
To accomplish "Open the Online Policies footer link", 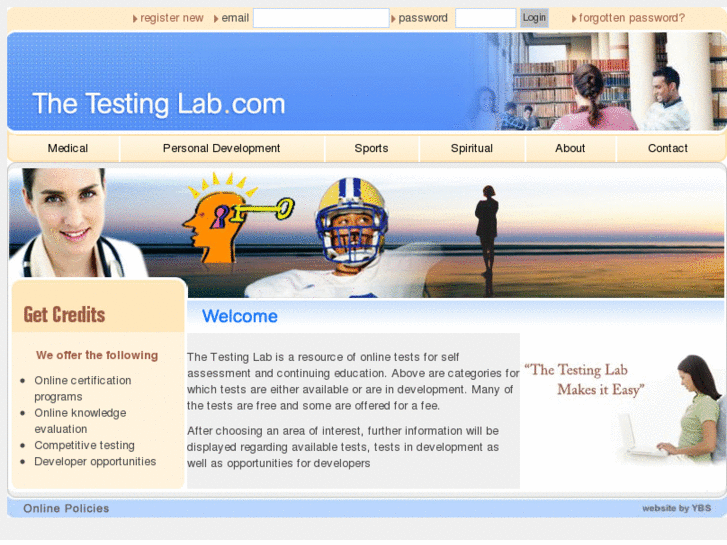I will tap(66, 508).
